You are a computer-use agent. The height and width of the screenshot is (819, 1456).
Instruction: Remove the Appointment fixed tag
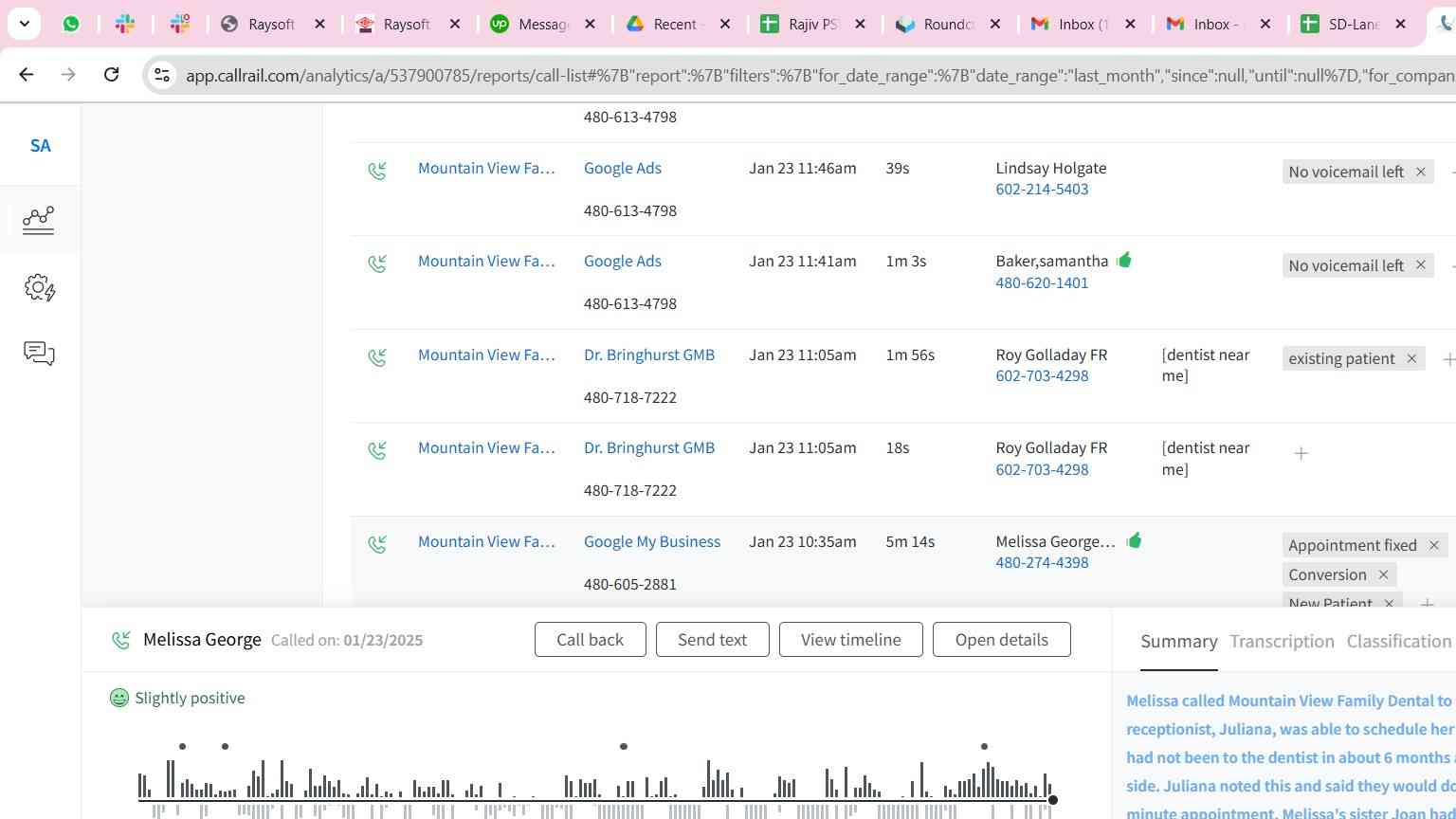tap(1433, 545)
